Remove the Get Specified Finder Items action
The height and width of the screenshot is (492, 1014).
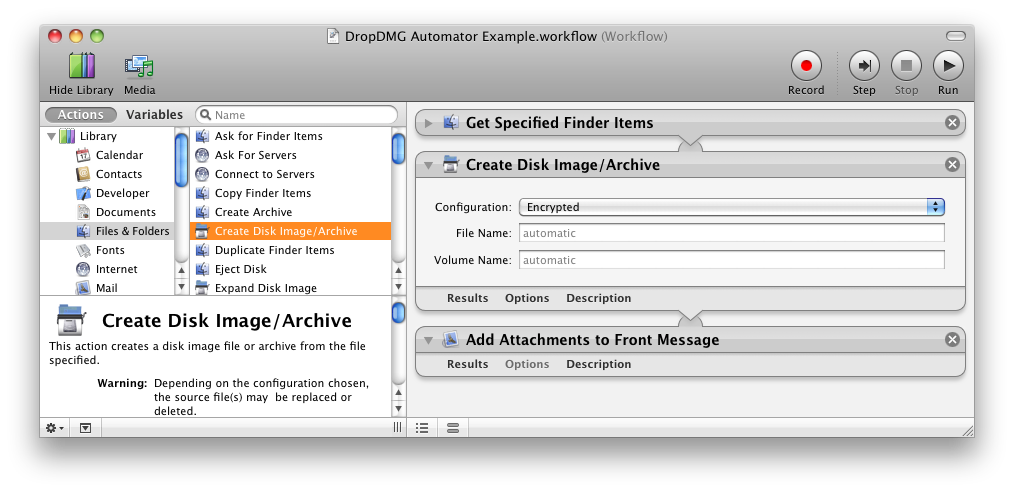tap(952, 123)
